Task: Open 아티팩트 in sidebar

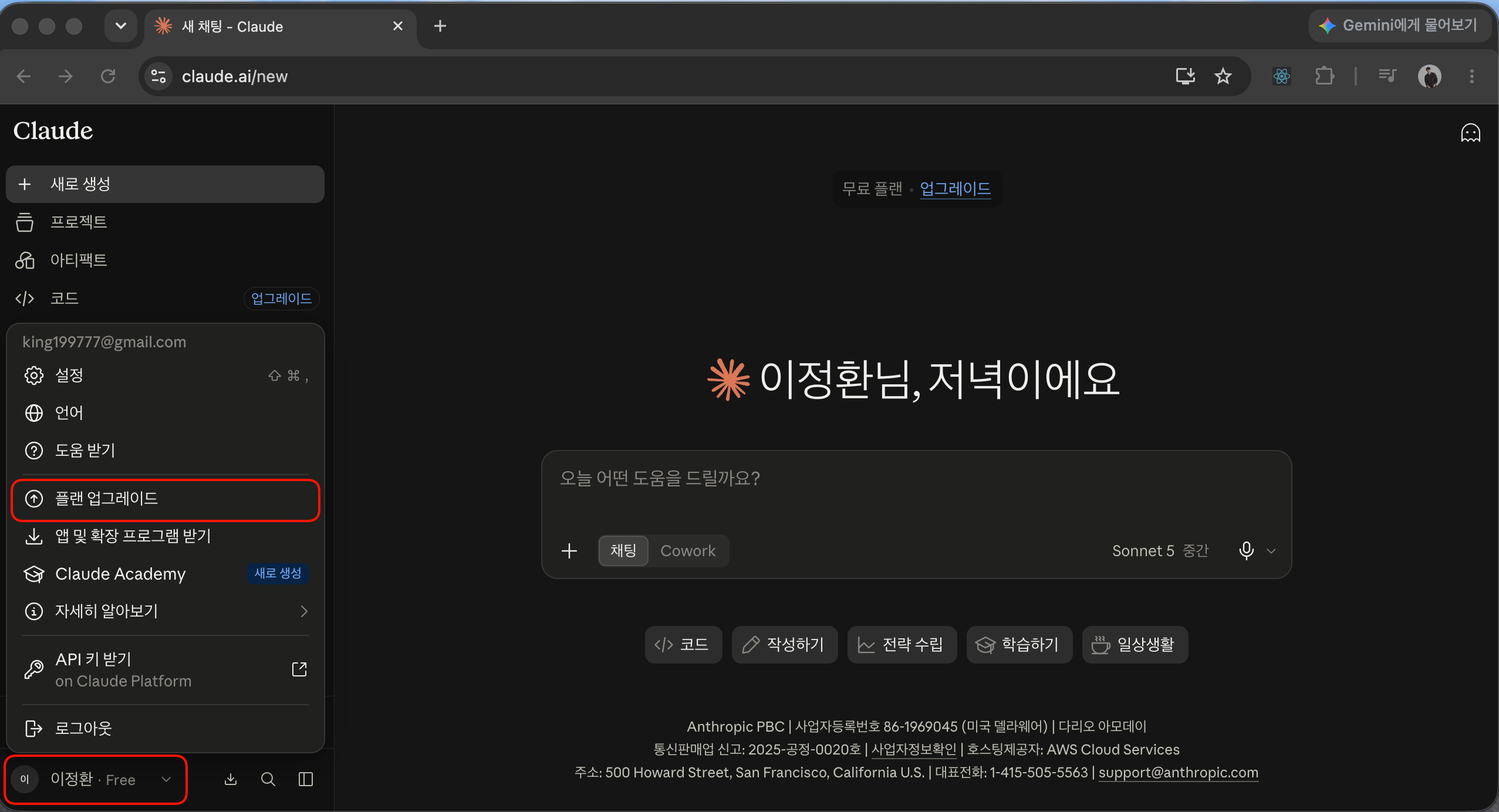Action: [x=166, y=260]
